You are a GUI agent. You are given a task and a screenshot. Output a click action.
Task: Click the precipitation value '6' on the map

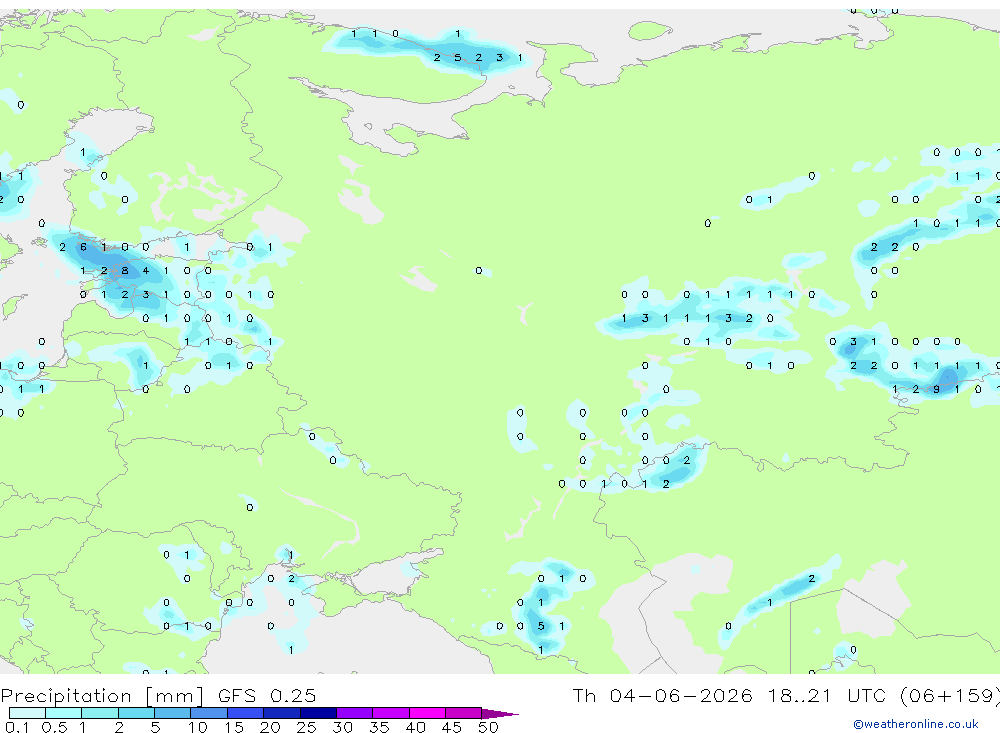click(x=83, y=247)
